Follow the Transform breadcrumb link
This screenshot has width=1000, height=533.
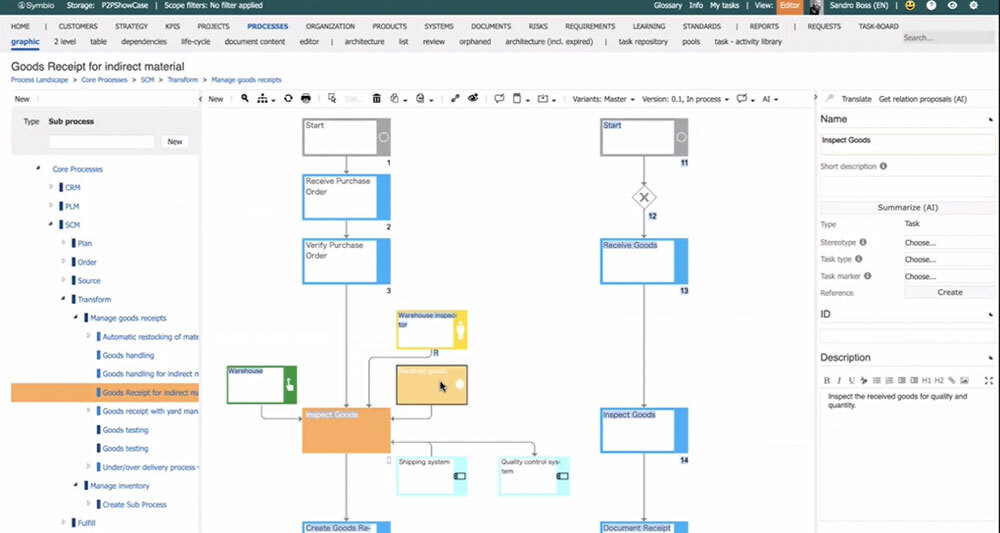coord(182,80)
